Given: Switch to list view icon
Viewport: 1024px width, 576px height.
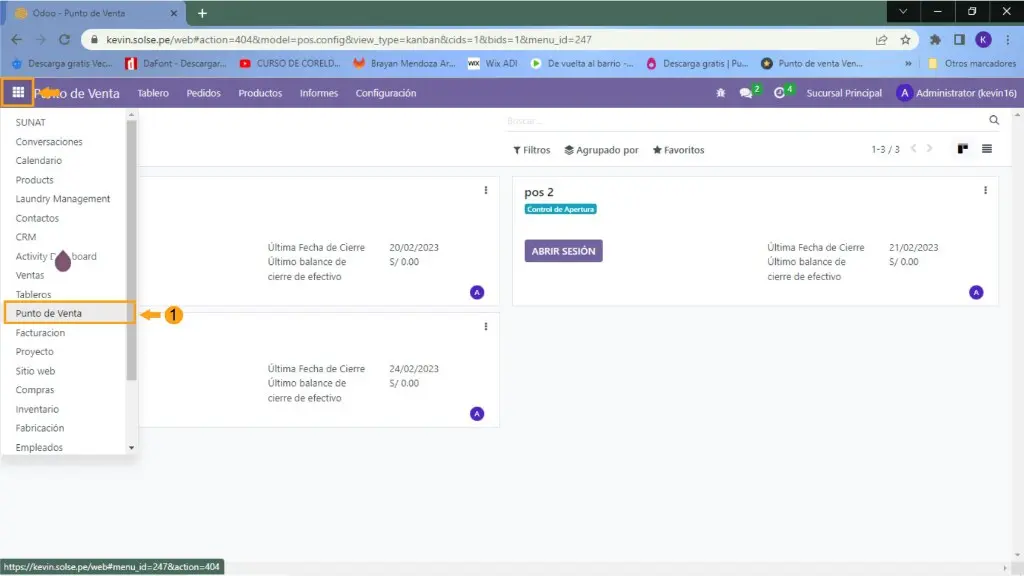Looking at the screenshot, I should (987, 149).
